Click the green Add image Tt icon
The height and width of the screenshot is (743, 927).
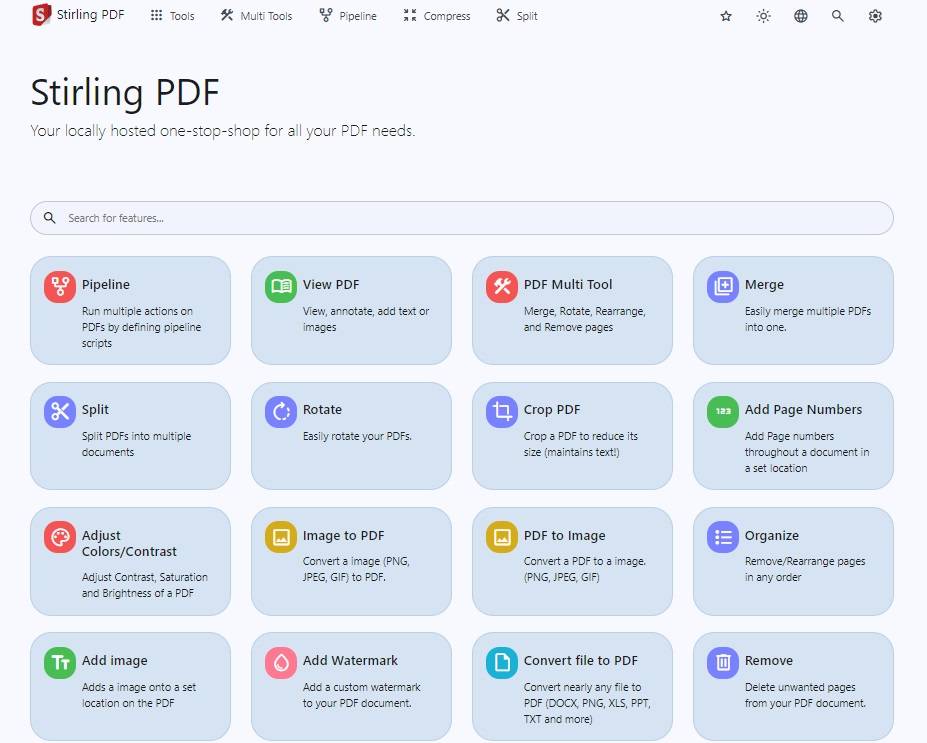pos(60,663)
